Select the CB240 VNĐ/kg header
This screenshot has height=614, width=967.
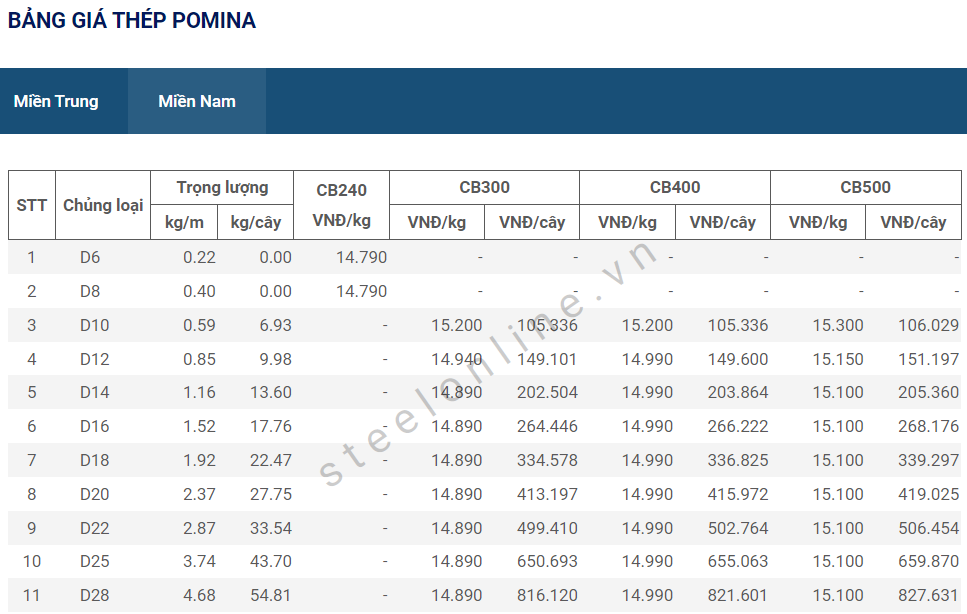(342, 205)
